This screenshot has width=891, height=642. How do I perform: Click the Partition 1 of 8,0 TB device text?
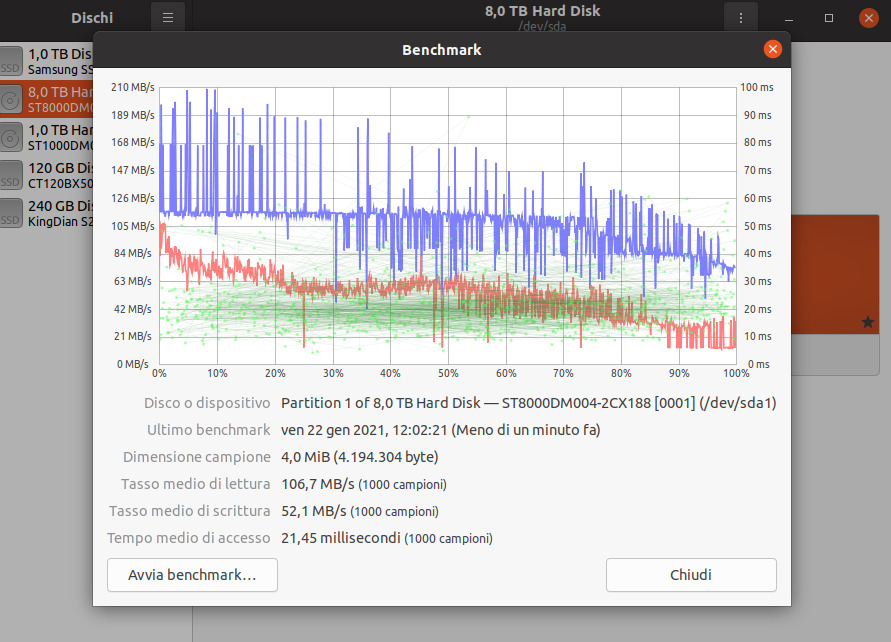click(528, 403)
